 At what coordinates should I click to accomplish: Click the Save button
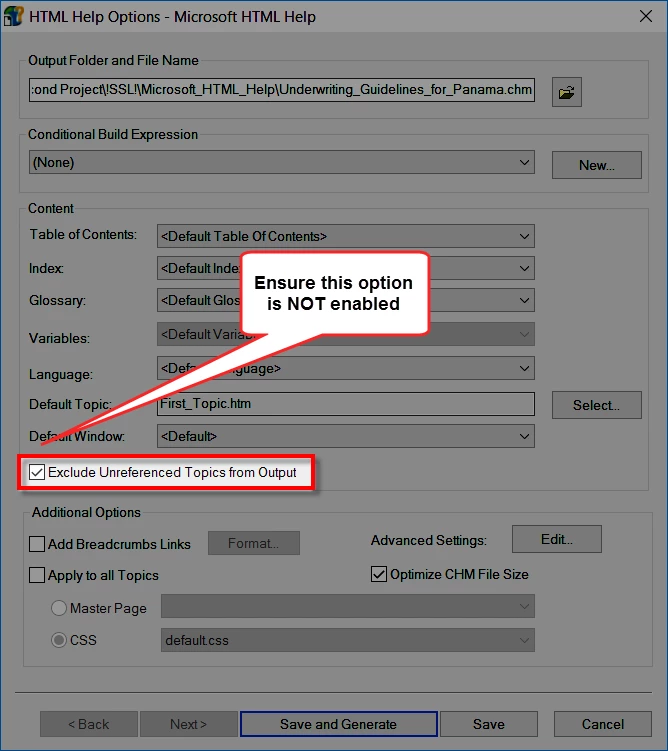tap(489, 724)
